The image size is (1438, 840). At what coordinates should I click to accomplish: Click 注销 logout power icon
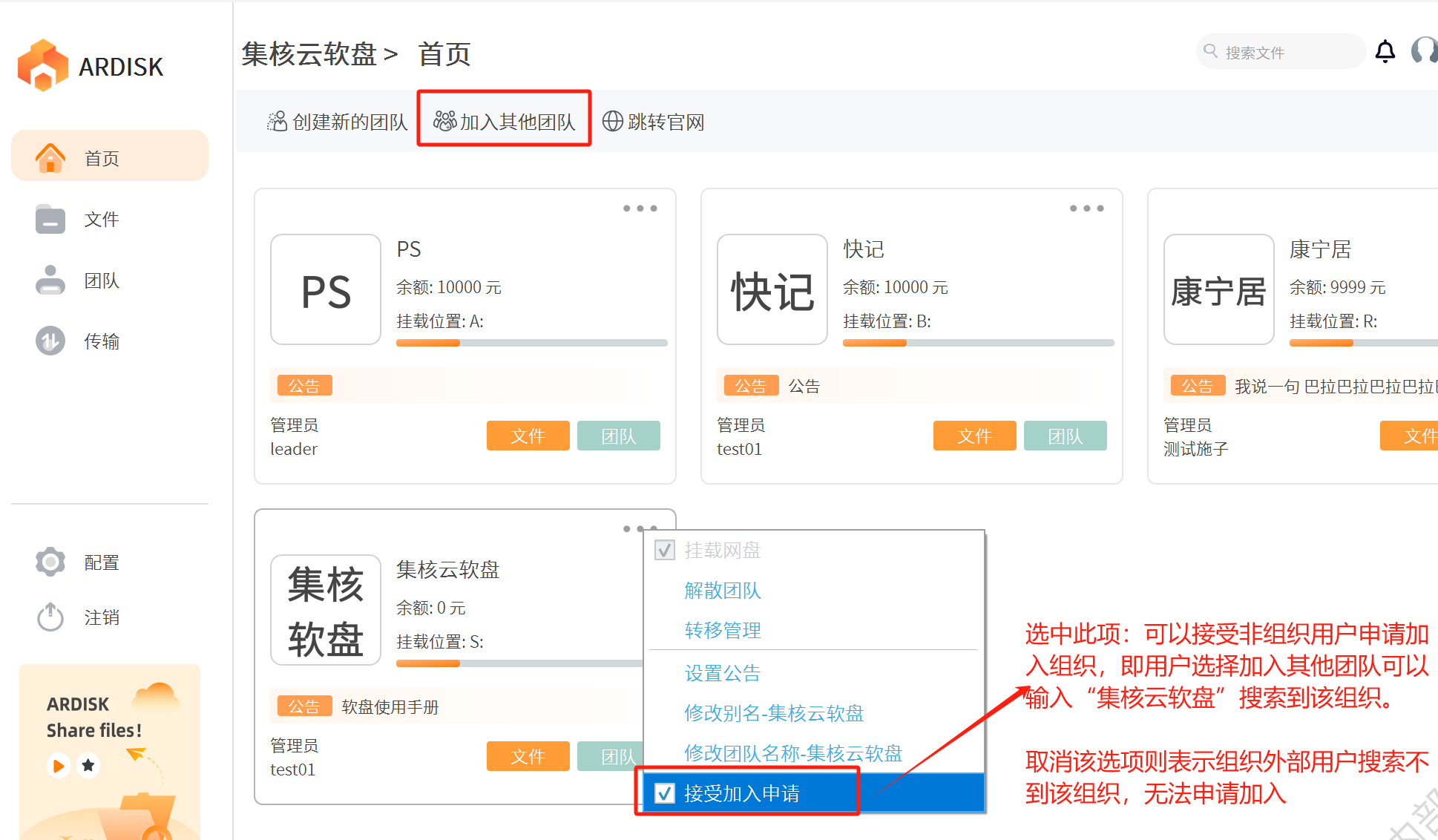pyautogui.click(x=50, y=617)
